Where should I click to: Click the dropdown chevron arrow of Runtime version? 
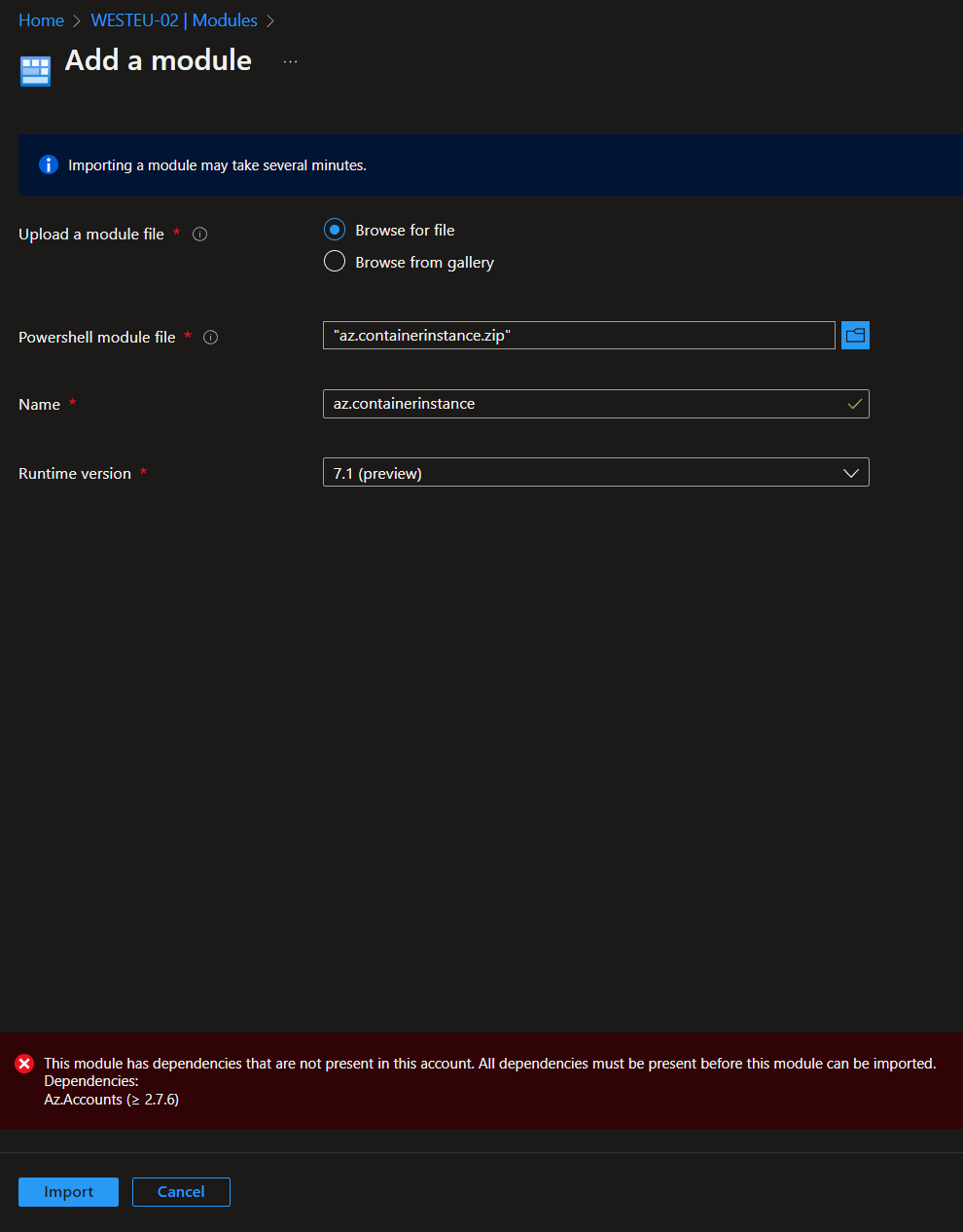click(x=851, y=473)
